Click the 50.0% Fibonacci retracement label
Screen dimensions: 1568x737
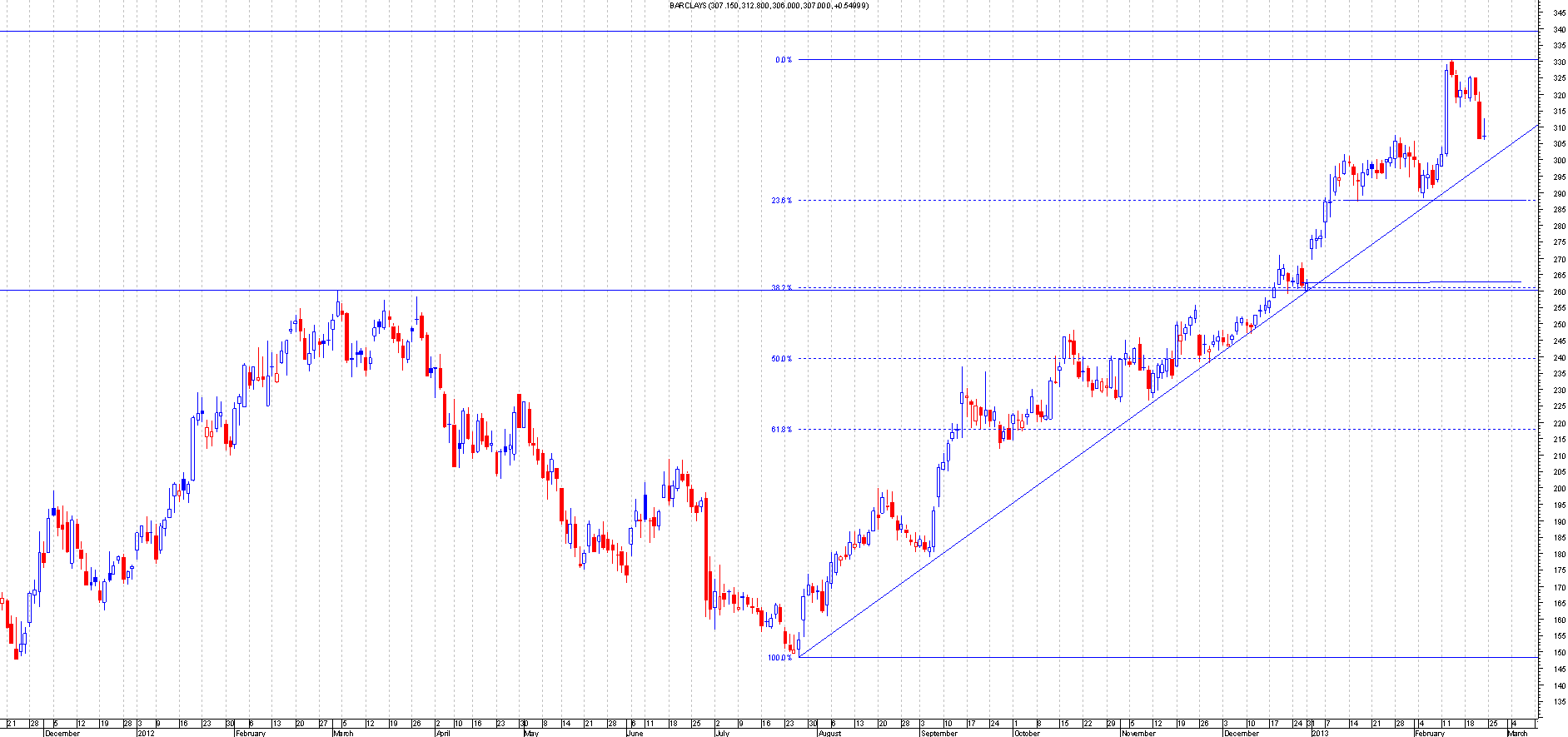pyautogui.click(x=781, y=359)
